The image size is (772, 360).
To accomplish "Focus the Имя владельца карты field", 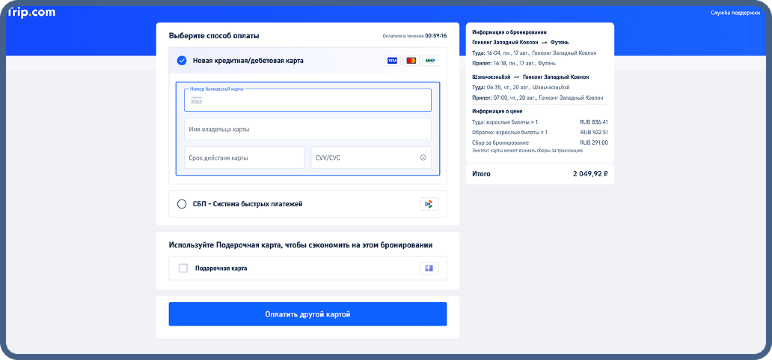I will pos(308,129).
